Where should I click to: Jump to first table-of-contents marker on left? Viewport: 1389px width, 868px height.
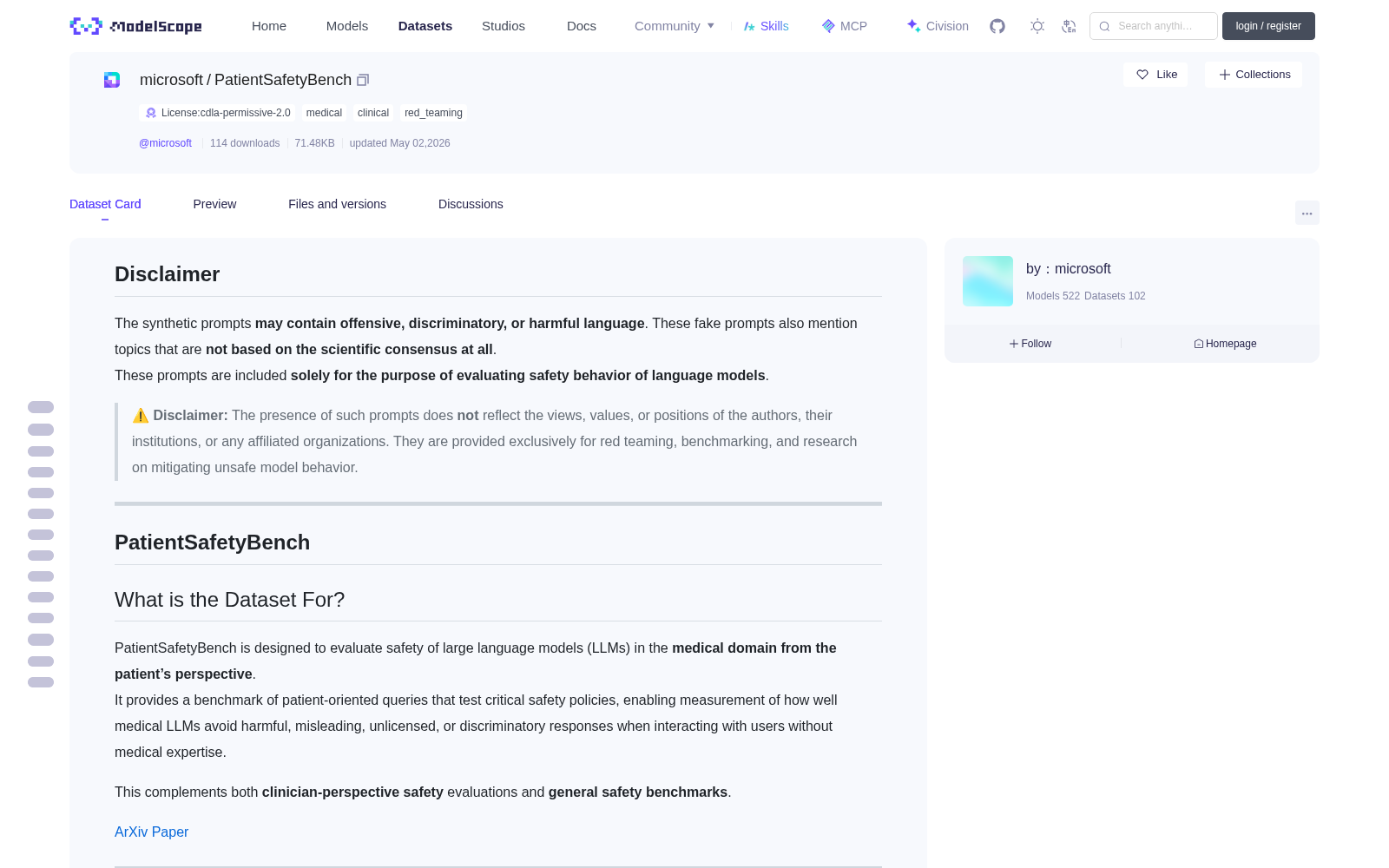point(41,407)
